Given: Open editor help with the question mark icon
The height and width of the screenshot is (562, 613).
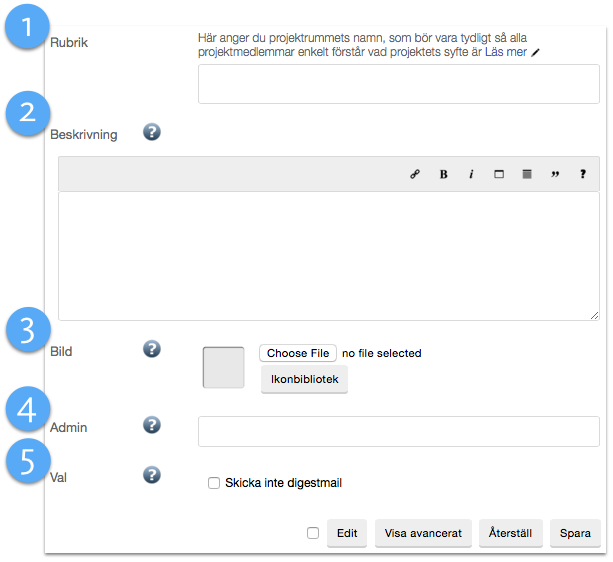Looking at the screenshot, I should [x=583, y=174].
